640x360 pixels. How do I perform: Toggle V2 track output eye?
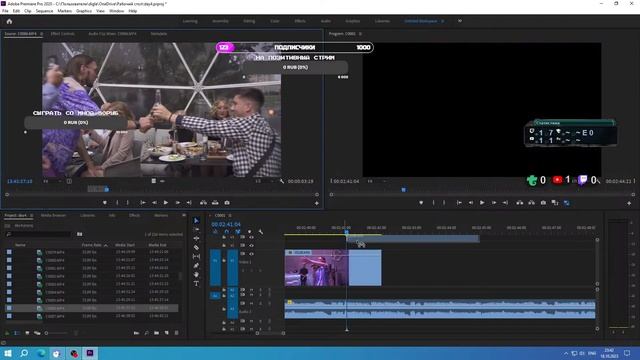[251, 245]
